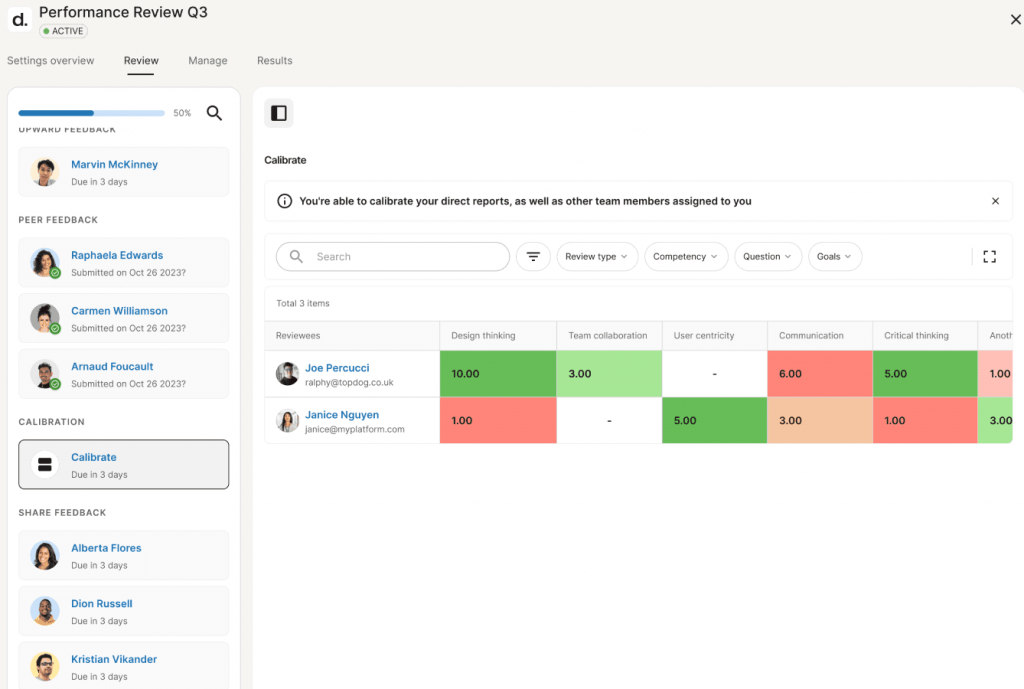
Task: Click the info icon in the calibration notice banner
Action: point(287,200)
